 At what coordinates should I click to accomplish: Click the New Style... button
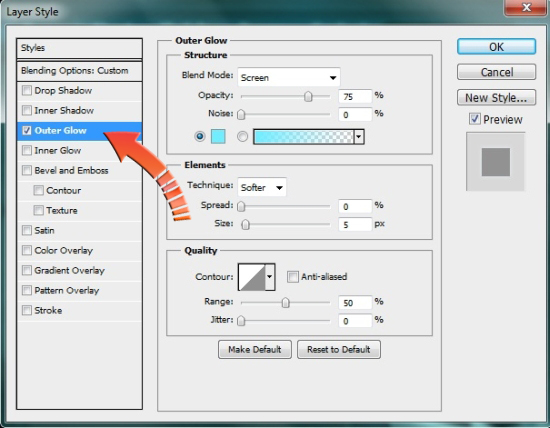pyautogui.click(x=496, y=98)
